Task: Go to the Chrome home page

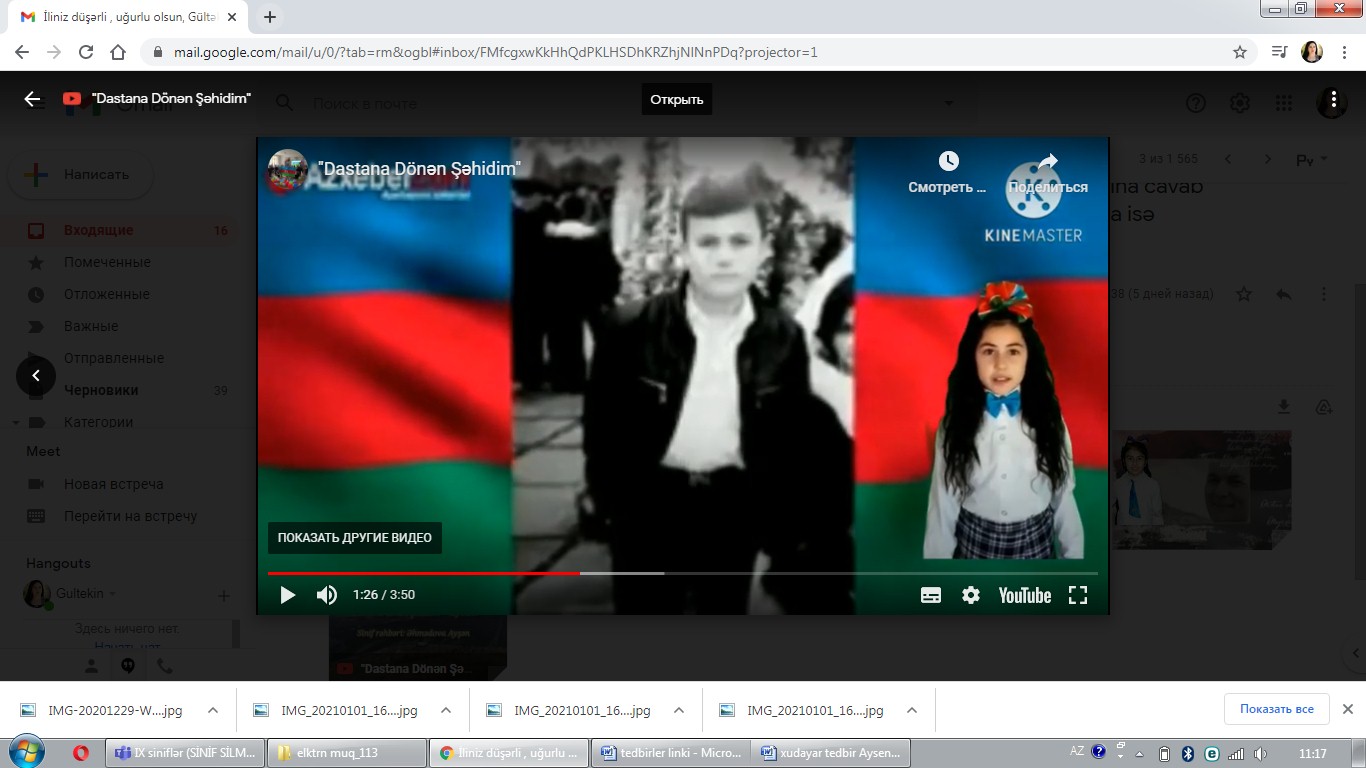Action: (118, 52)
